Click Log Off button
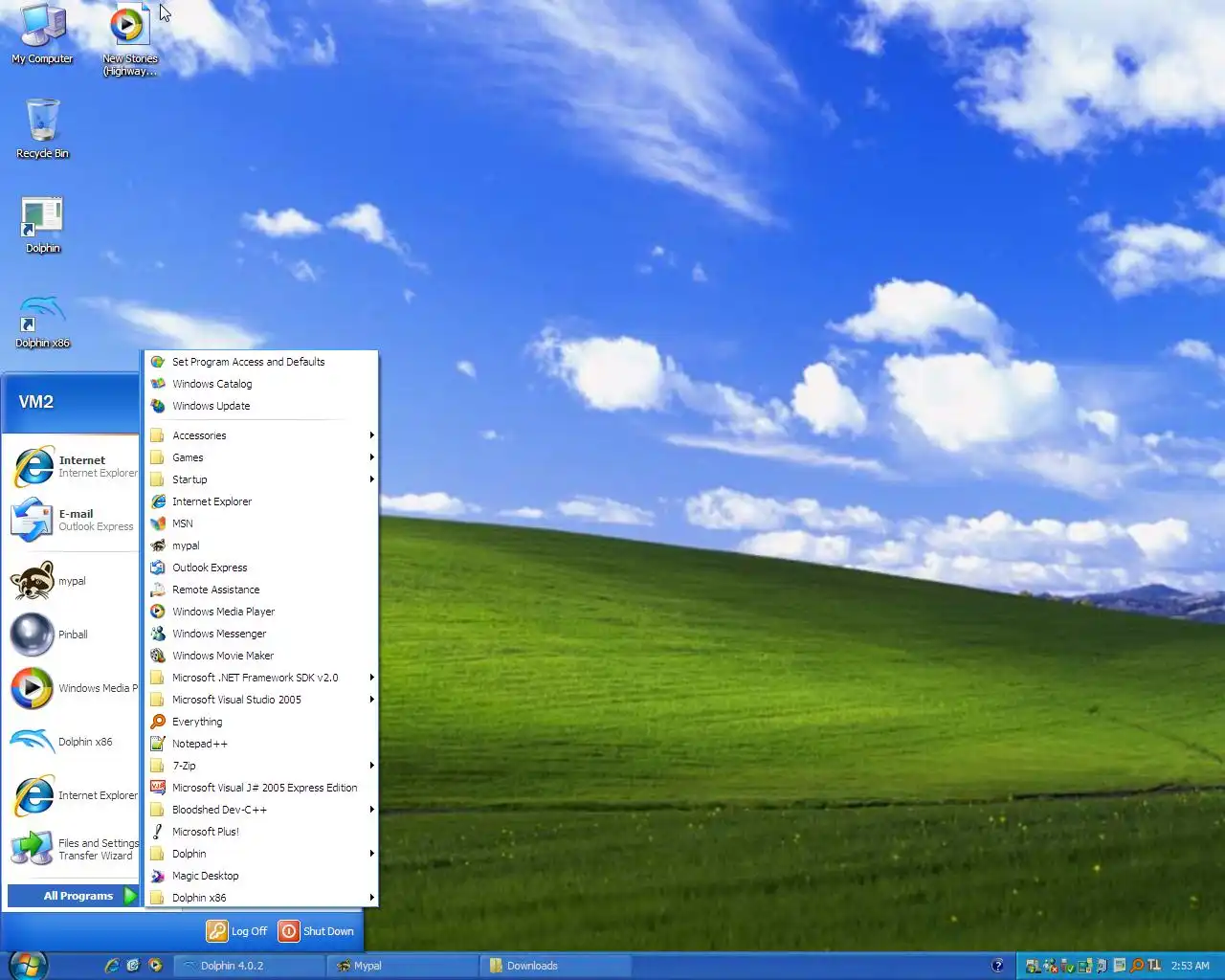This screenshot has height=980, width=1225. click(237, 931)
